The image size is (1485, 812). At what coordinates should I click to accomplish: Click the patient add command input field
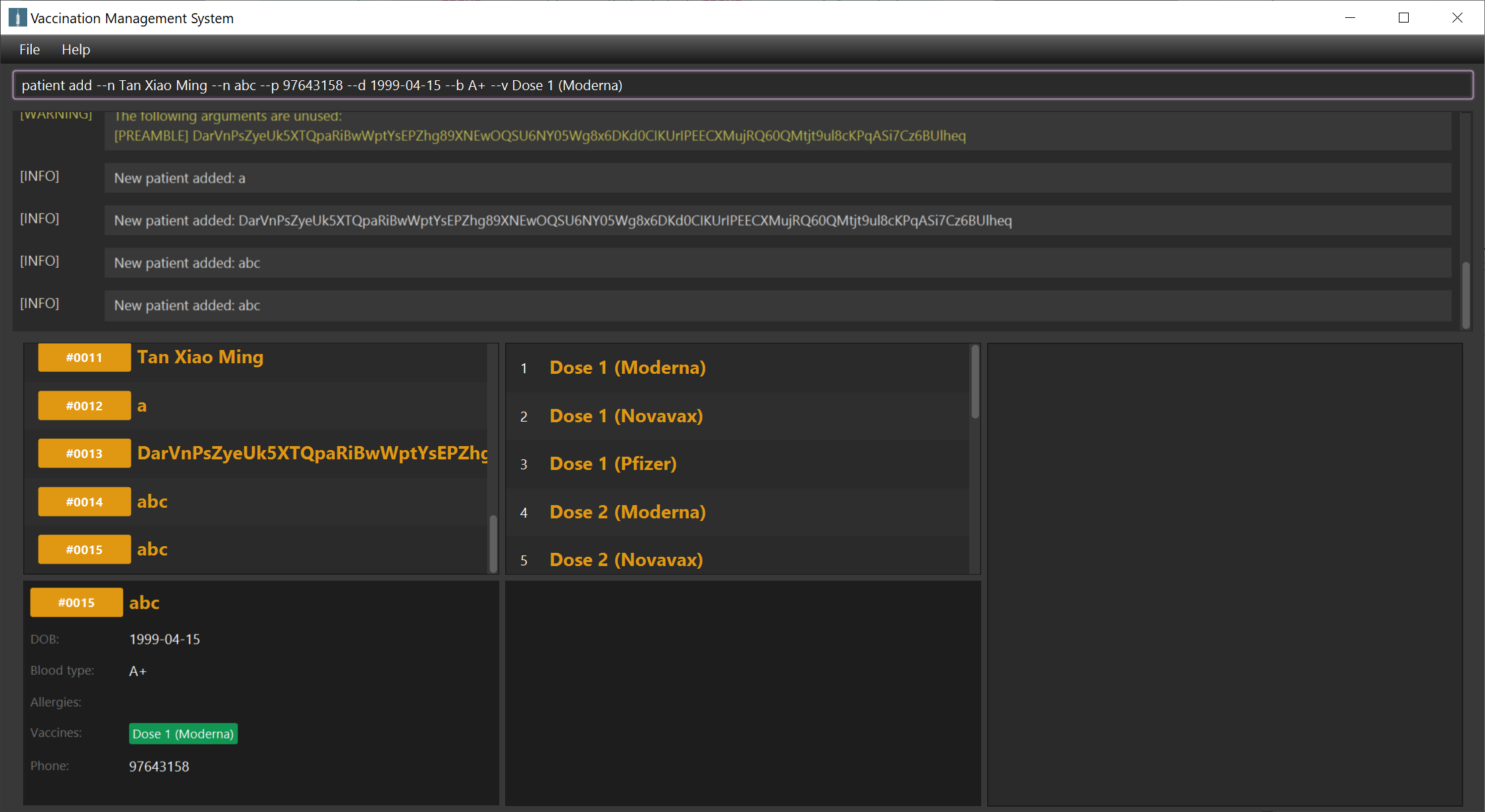click(742, 86)
